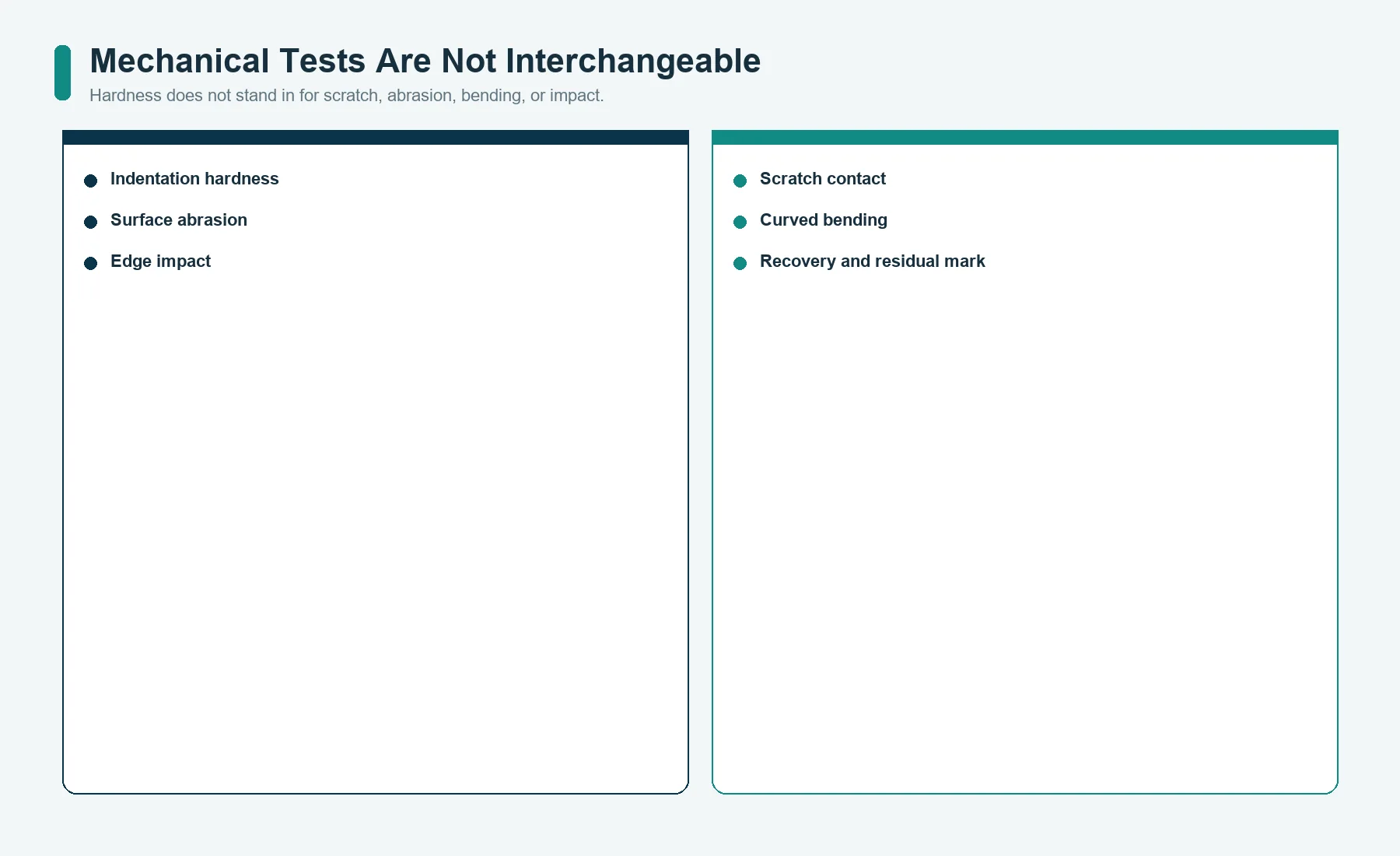Select "Recovery and residual mark" text
The image size is (1400, 856).
click(x=873, y=261)
